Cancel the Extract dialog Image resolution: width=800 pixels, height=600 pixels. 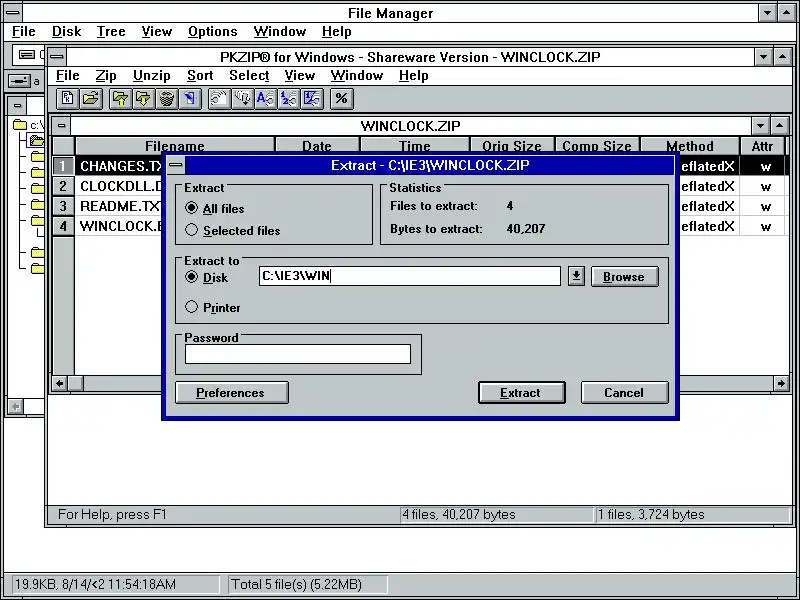624,392
